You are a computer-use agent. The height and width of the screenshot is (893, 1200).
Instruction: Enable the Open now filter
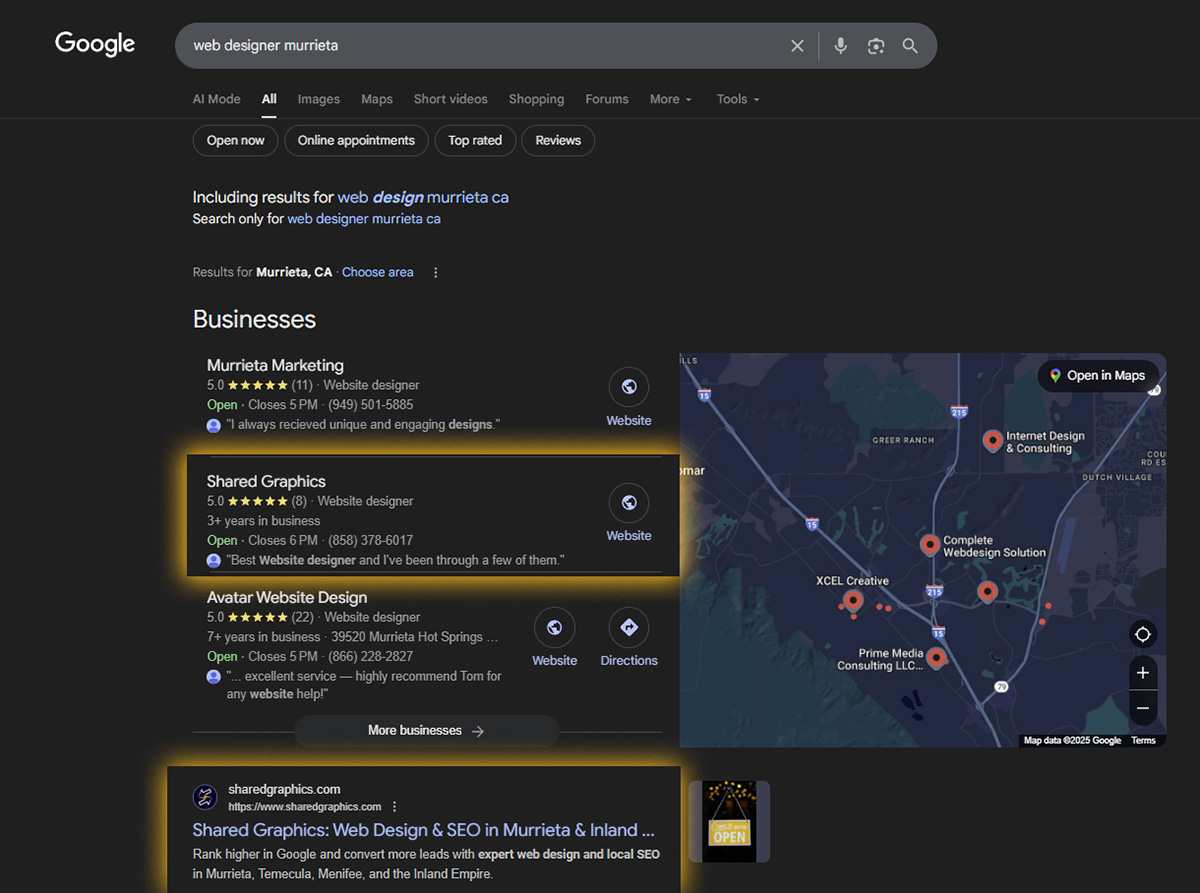click(235, 140)
